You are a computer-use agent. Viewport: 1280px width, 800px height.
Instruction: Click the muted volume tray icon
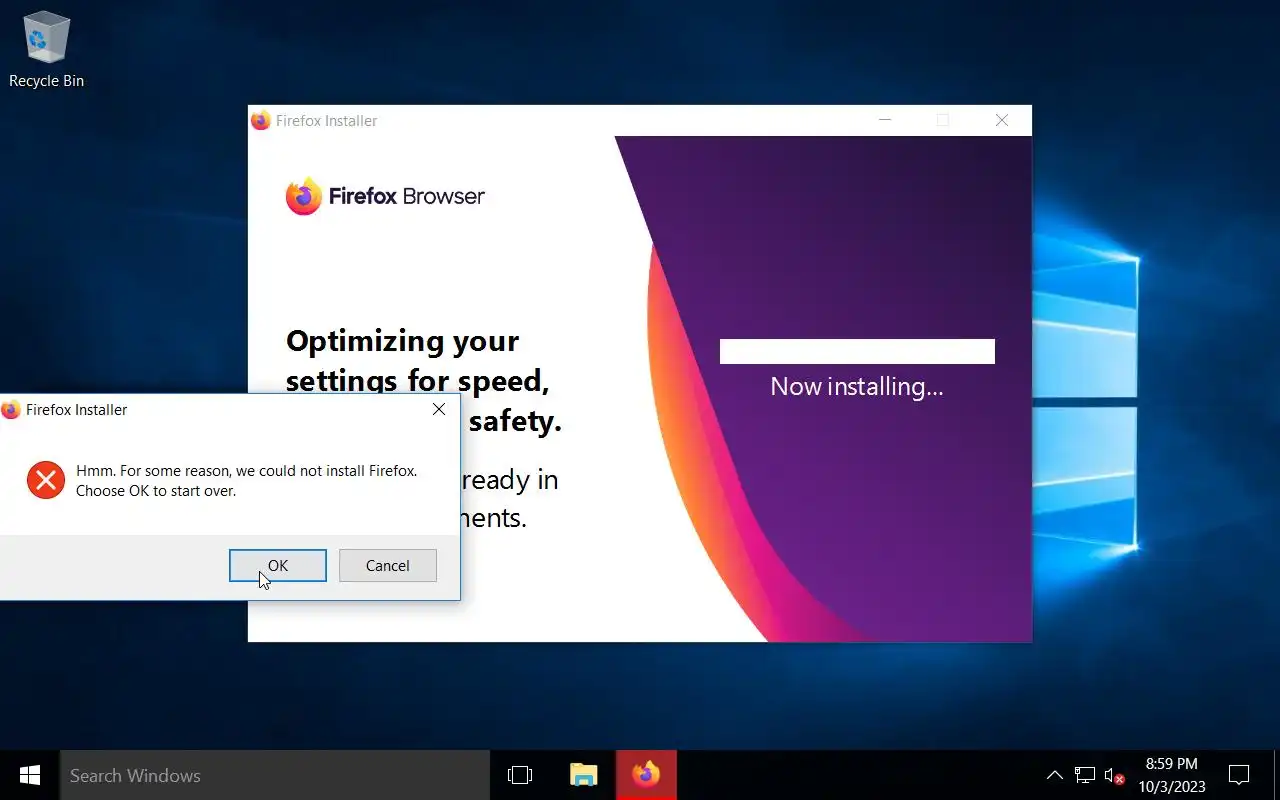click(x=1114, y=775)
